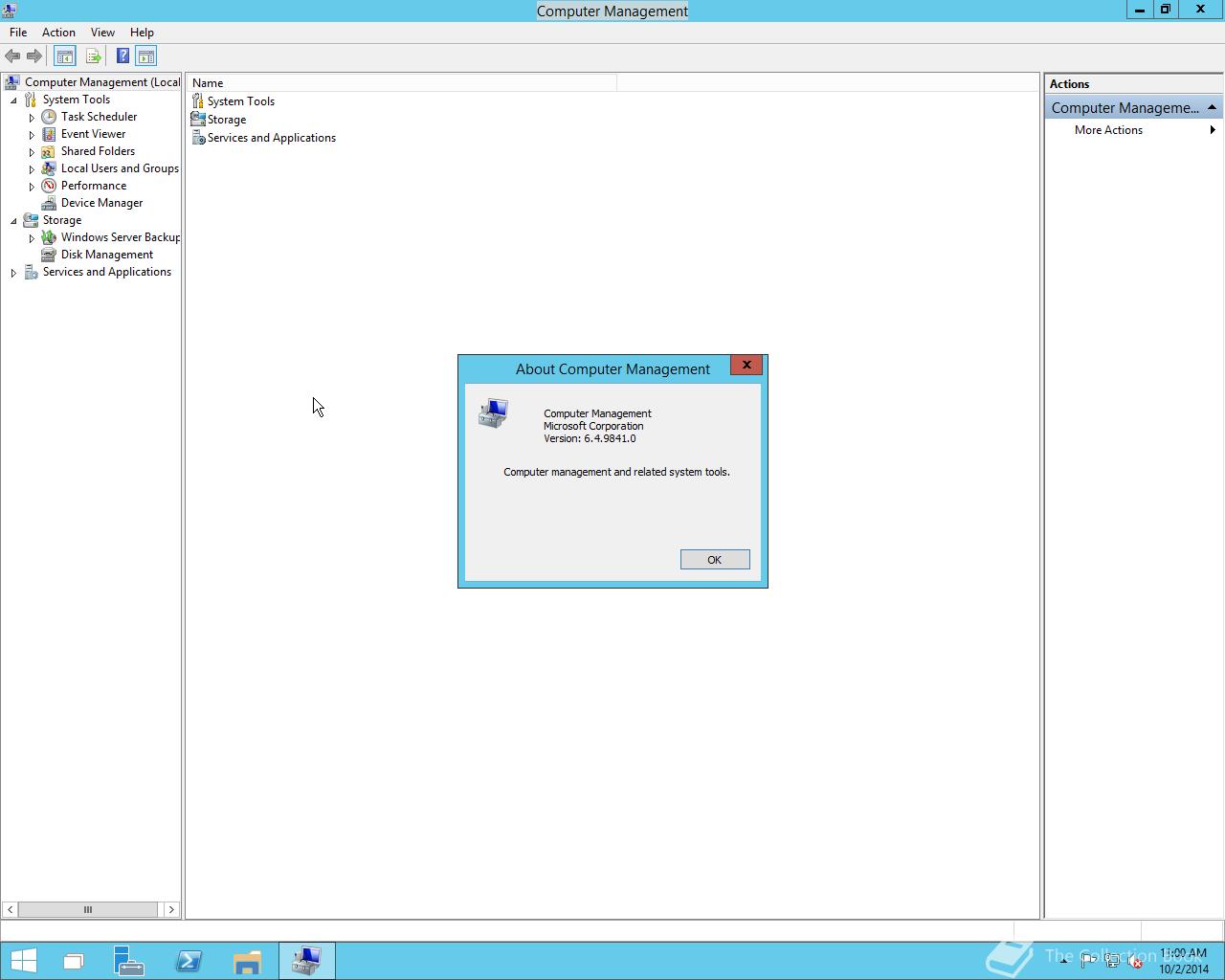Image resolution: width=1225 pixels, height=980 pixels.
Task: Open the Action menu
Action: pyautogui.click(x=58, y=33)
